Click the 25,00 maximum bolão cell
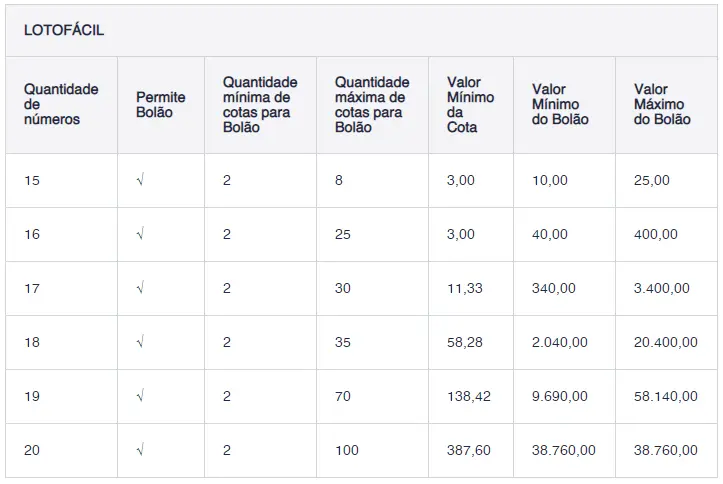 click(x=652, y=181)
